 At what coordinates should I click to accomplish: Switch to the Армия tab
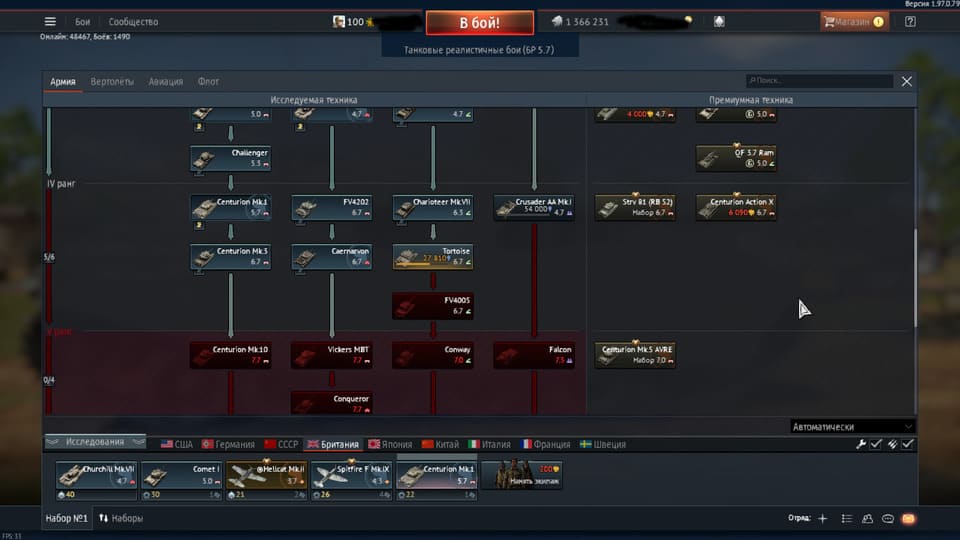click(62, 81)
